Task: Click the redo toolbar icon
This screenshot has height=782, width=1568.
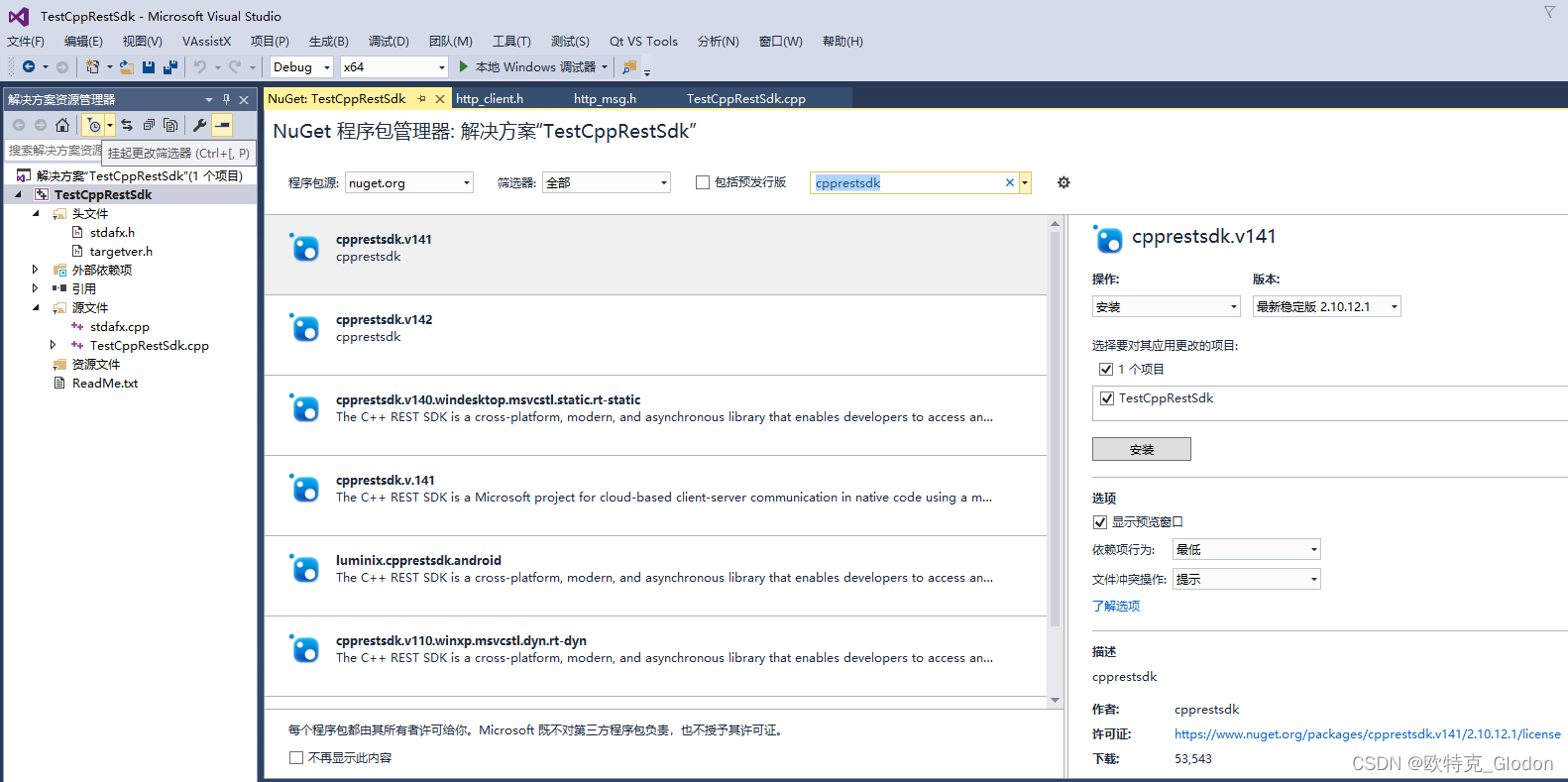Action: tap(235, 66)
